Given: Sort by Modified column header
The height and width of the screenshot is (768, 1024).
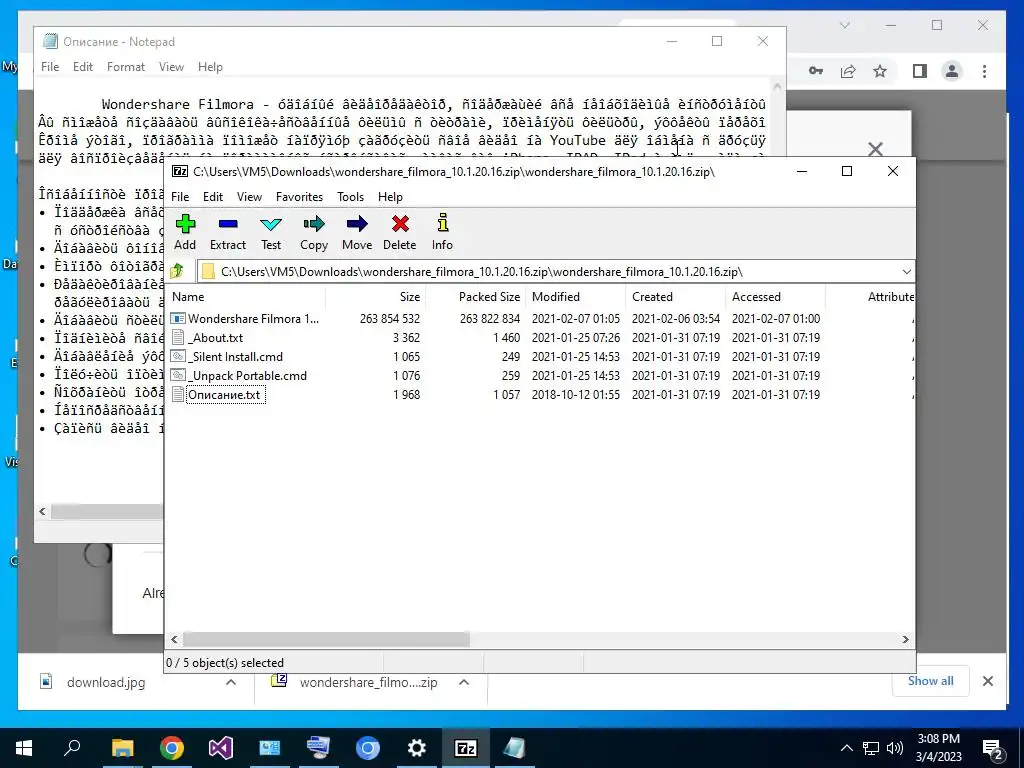Looking at the screenshot, I should click(x=576, y=296).
